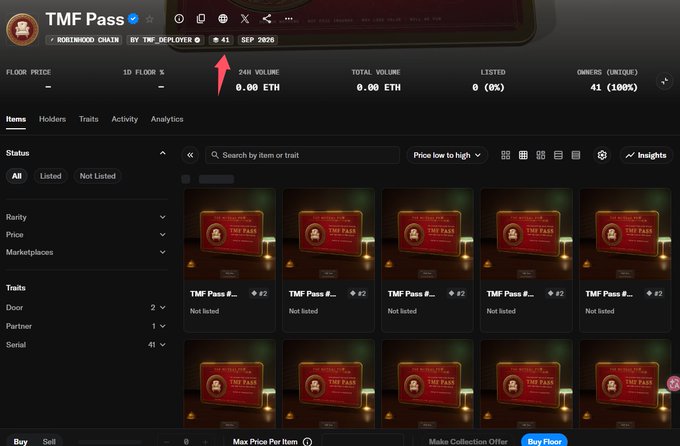This screenshot has width=680, height=446.
Task: Click the Robinhood Chain badge
Action: (84, 40)
